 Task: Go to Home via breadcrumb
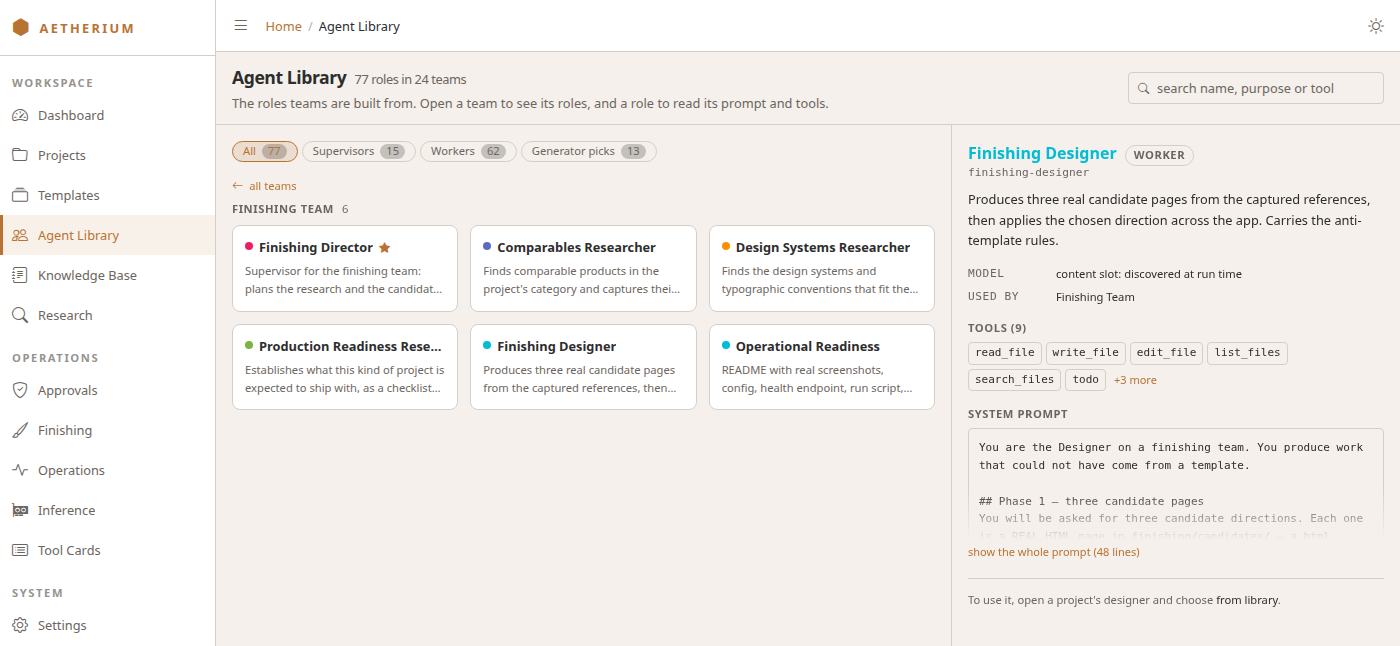(283, 26)
